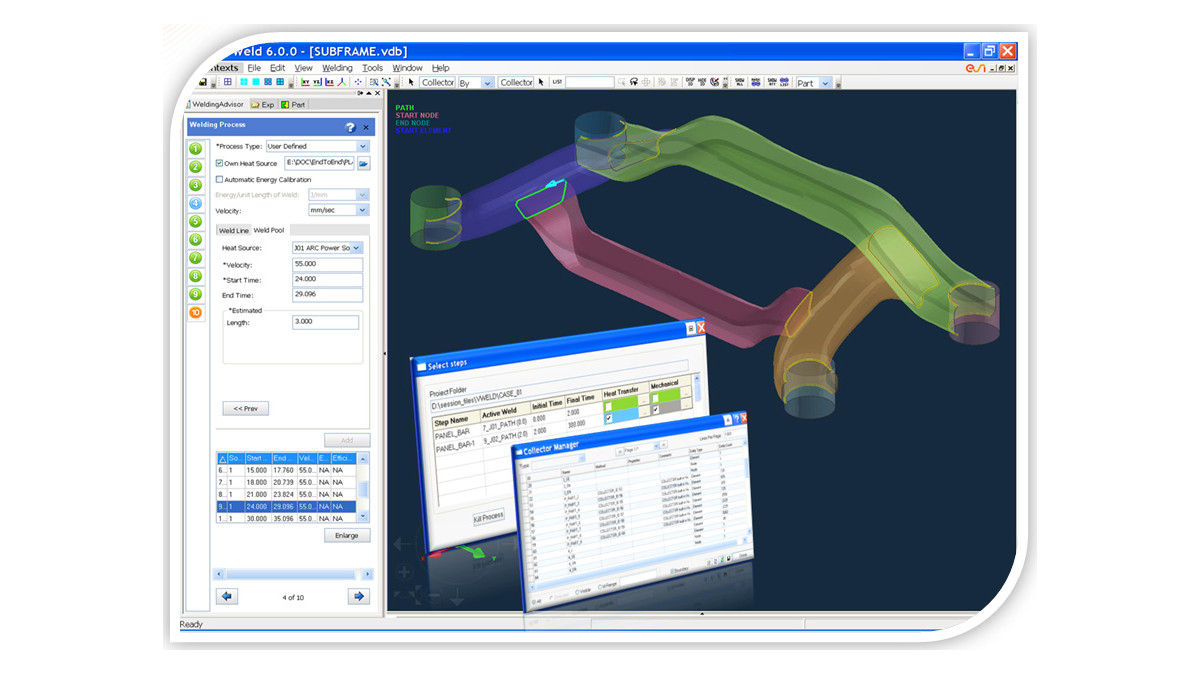Go to wizard step 7

[196, 257]
